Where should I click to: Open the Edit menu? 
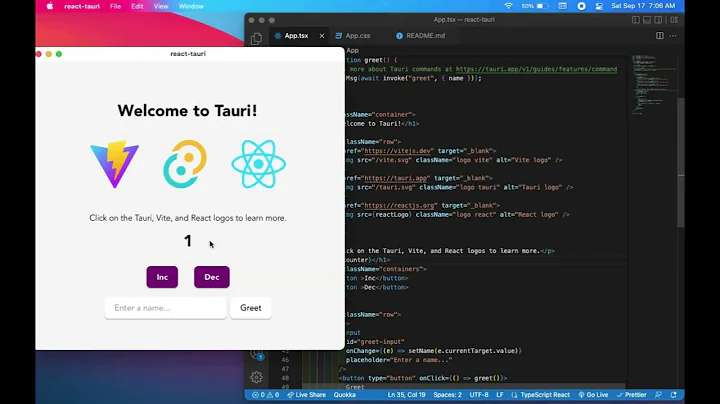[x=137, y=6]
